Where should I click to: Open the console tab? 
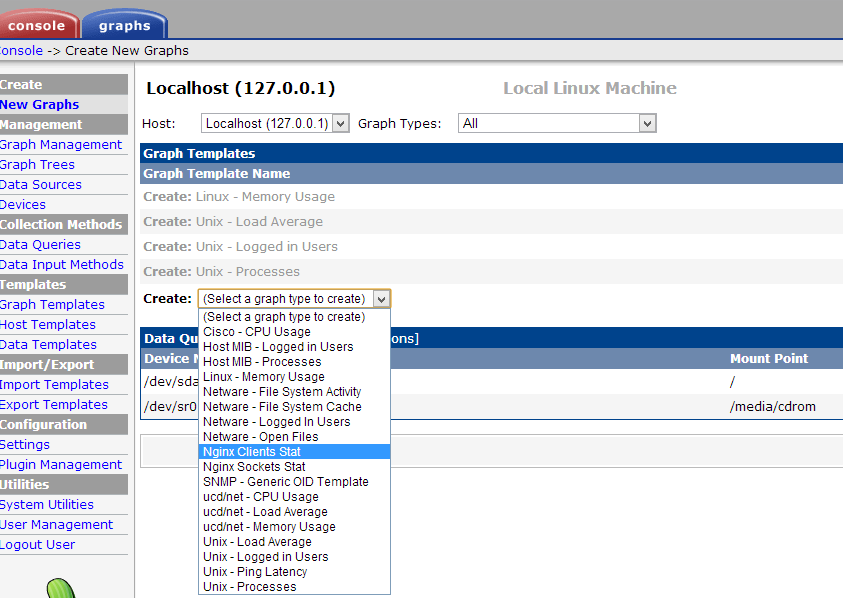click(38, 25)
